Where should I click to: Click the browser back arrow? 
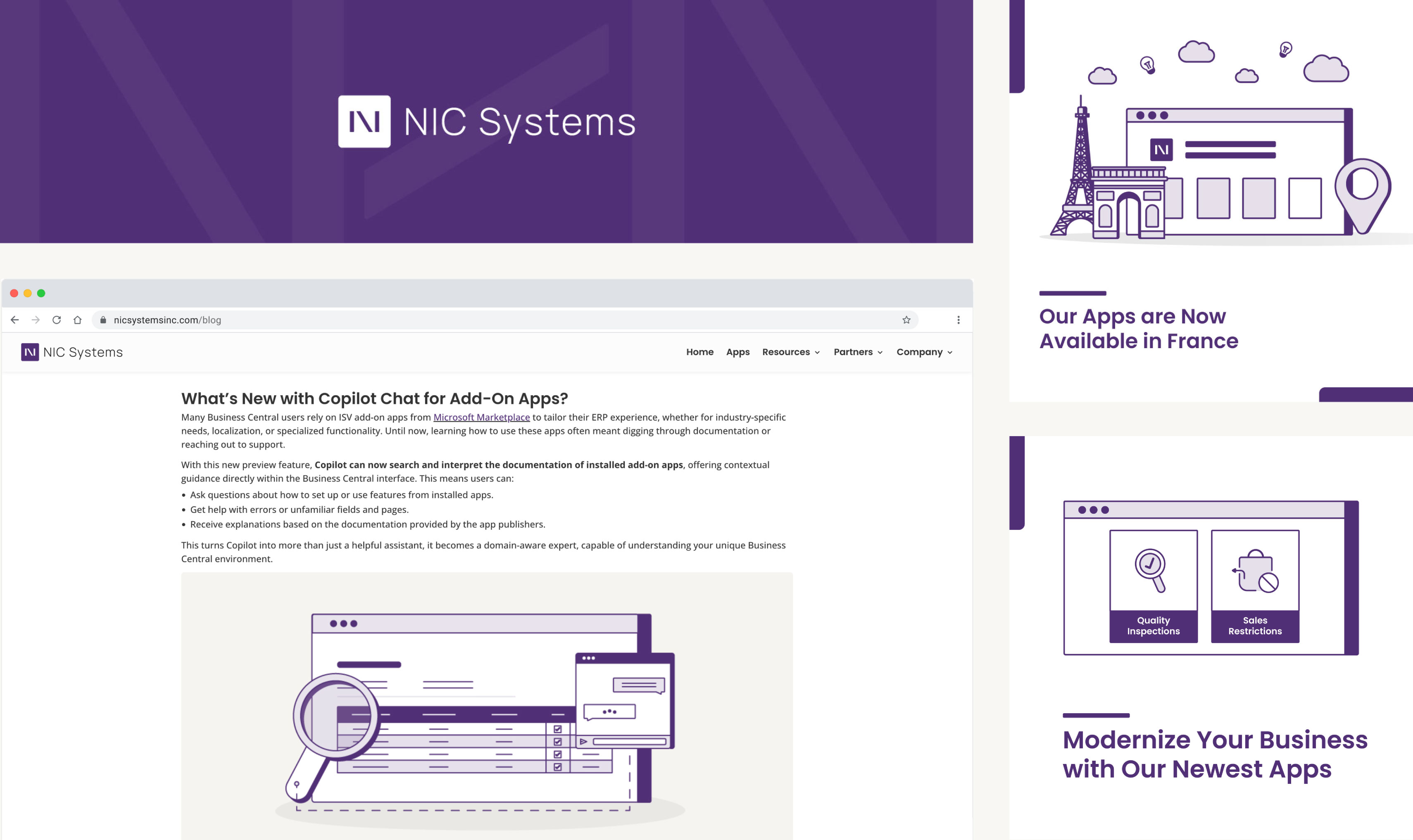click(x=15, y=320)
